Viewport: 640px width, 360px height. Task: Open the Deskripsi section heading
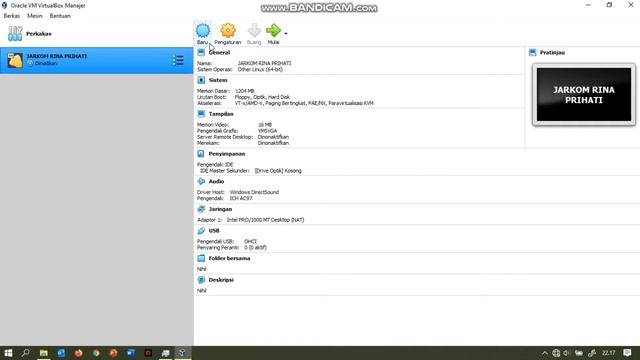[x=221, y=280]
